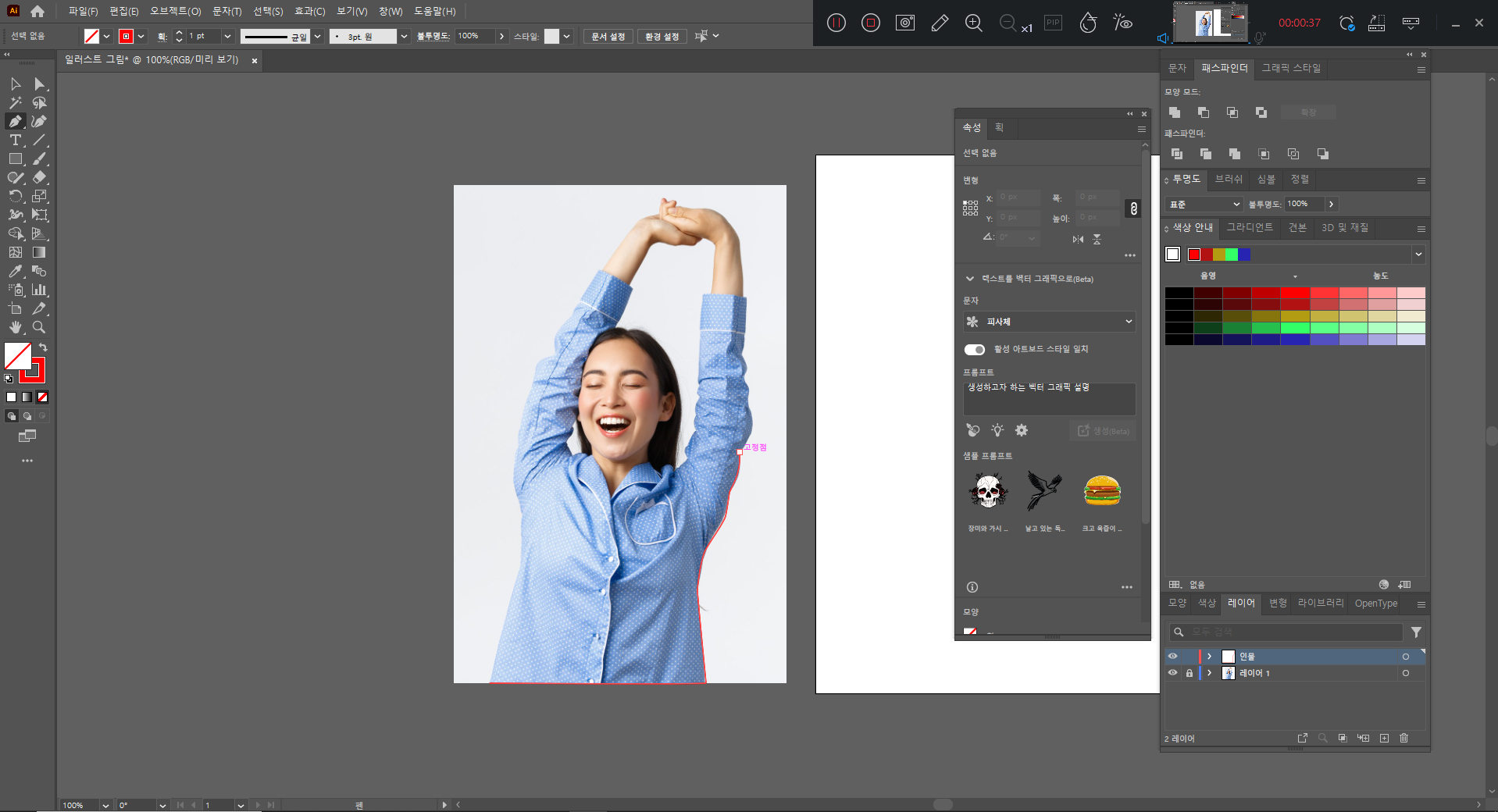
Task: Click the trash icon in Layers panel
Action: click(x=1403, y=738)
